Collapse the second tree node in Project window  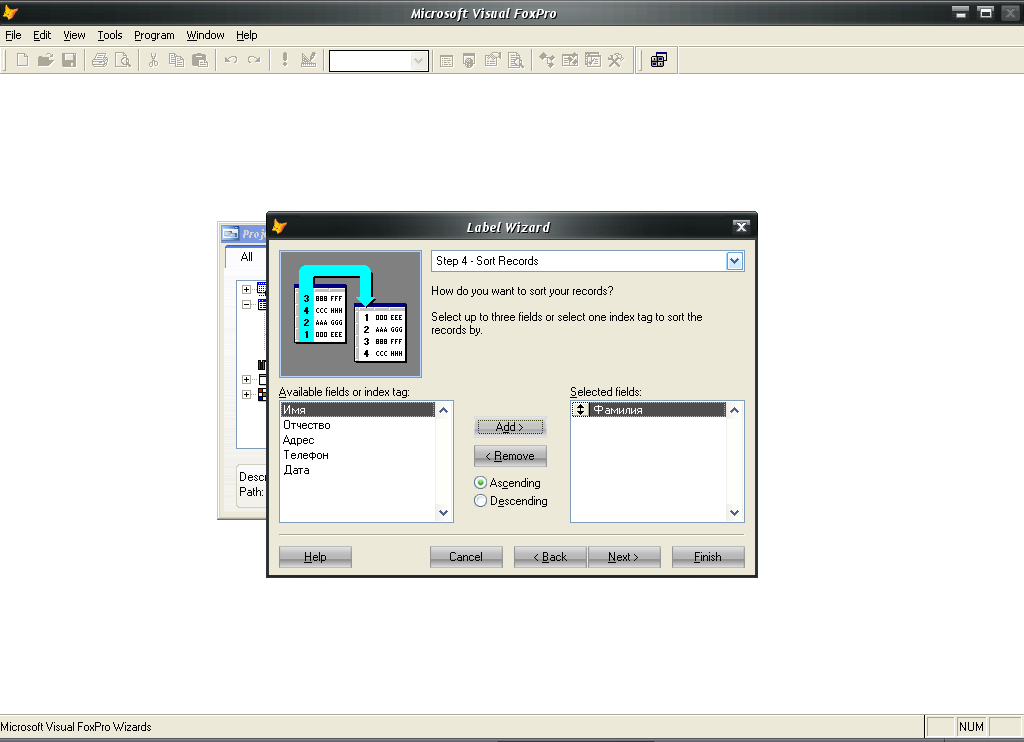(x=246, y=304)
